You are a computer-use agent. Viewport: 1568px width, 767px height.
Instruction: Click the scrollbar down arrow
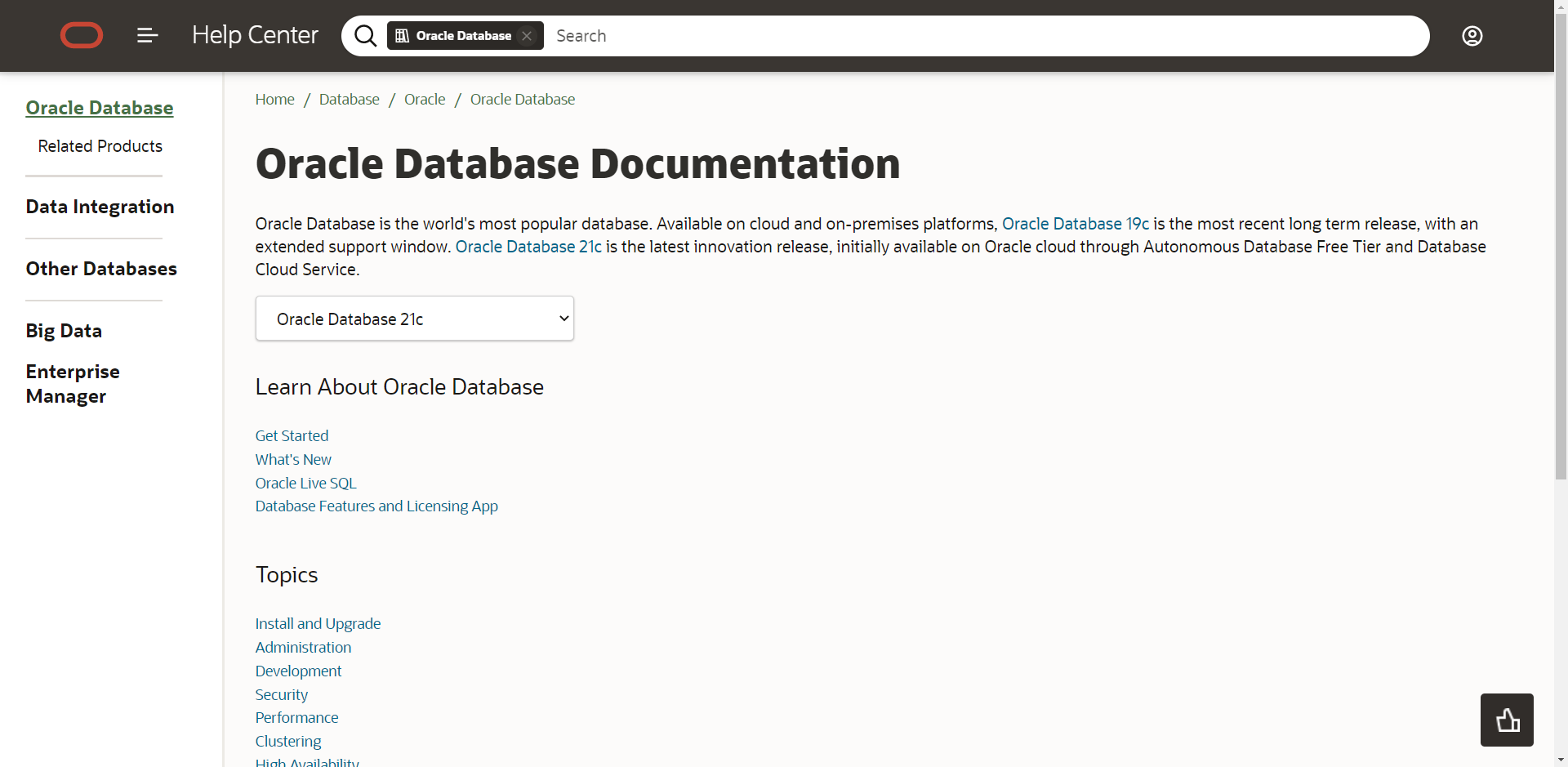click(x=1561, y=760)
